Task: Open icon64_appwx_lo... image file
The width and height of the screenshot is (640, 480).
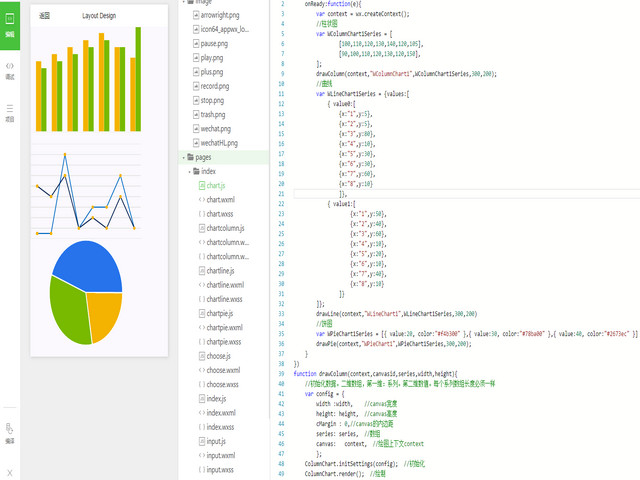Action: tap(221, 29)
